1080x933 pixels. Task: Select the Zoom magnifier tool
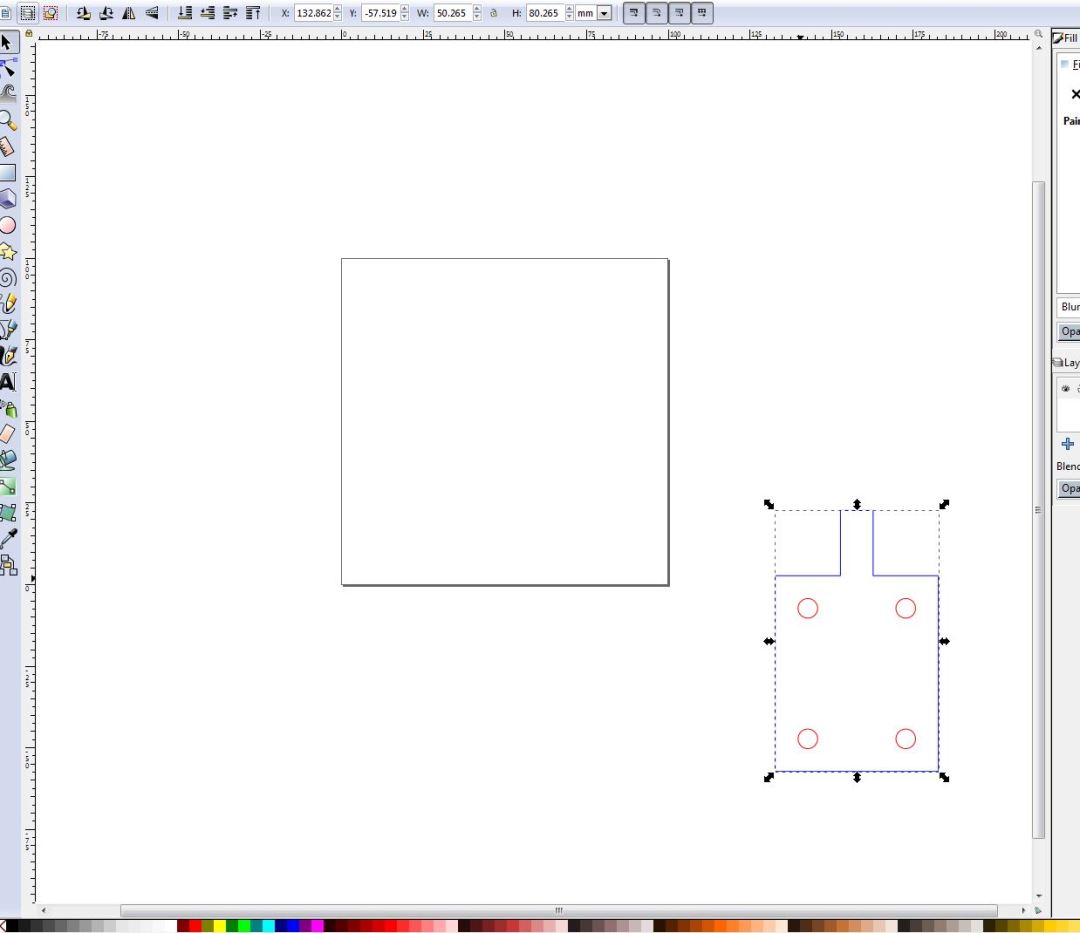8,120
